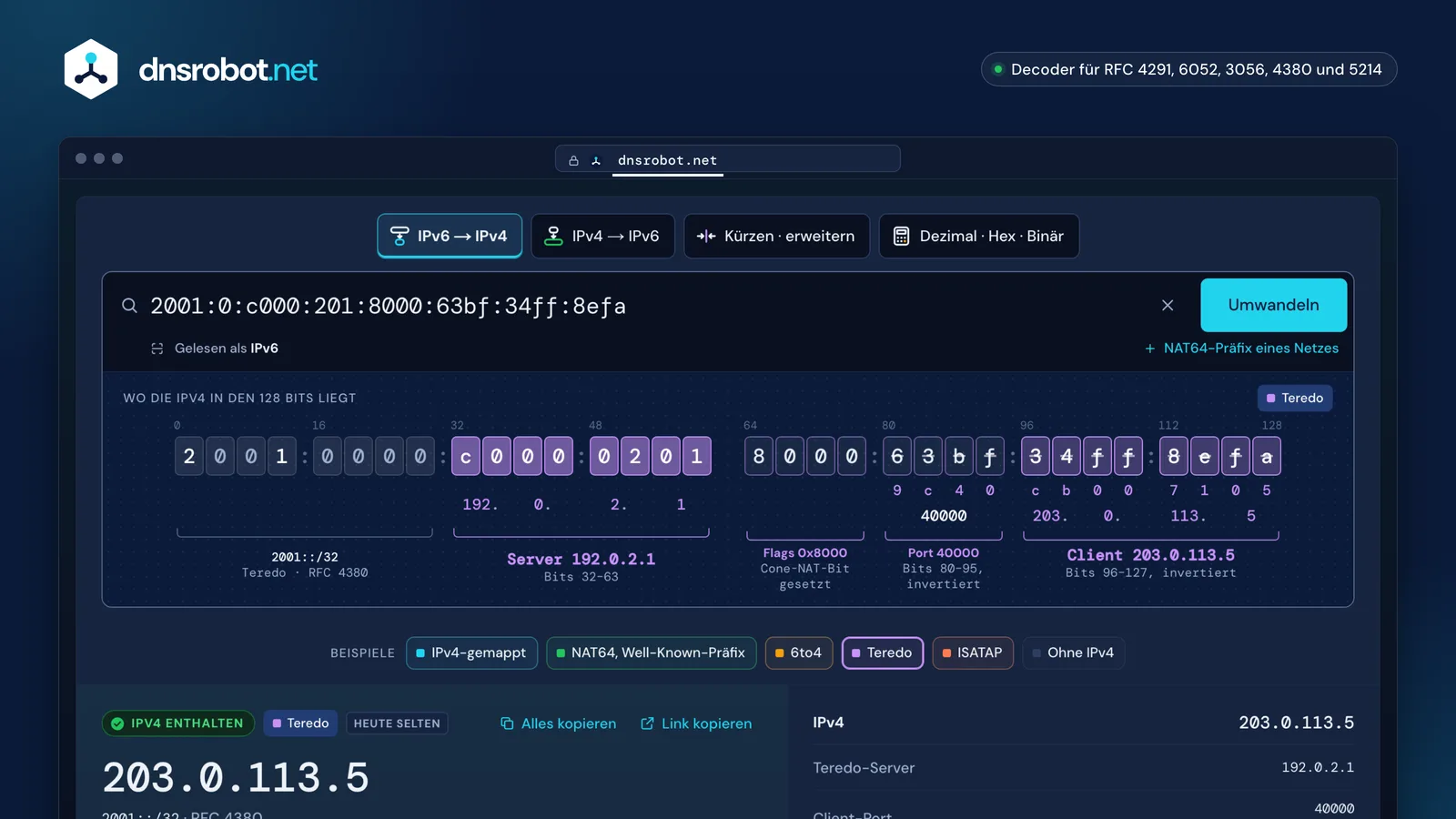Image resolution: width=1456 pixels, height=819 pixels.
Task: Select the 6to4 example chip
Action: click(x=799, y=652)
